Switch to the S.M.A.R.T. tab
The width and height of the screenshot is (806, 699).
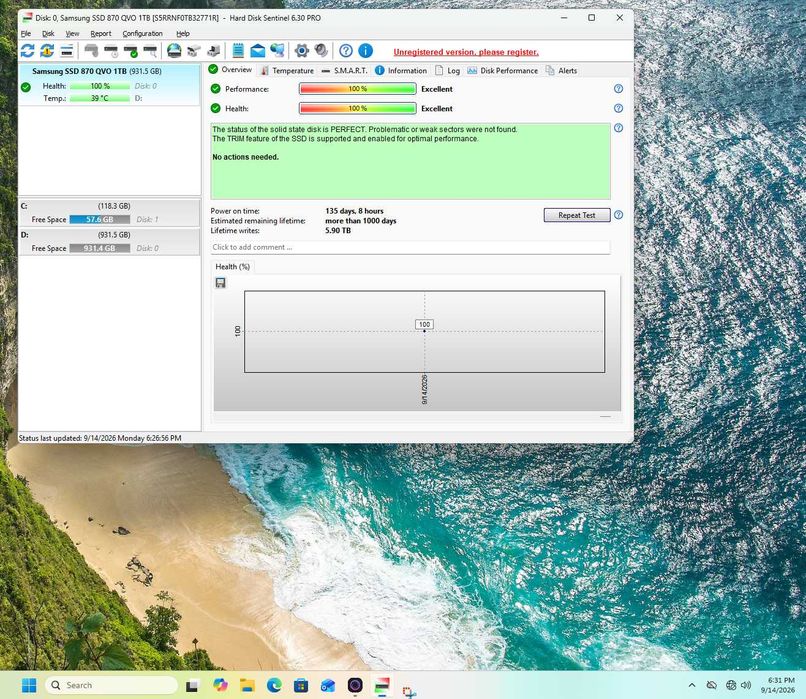[344, 70]
